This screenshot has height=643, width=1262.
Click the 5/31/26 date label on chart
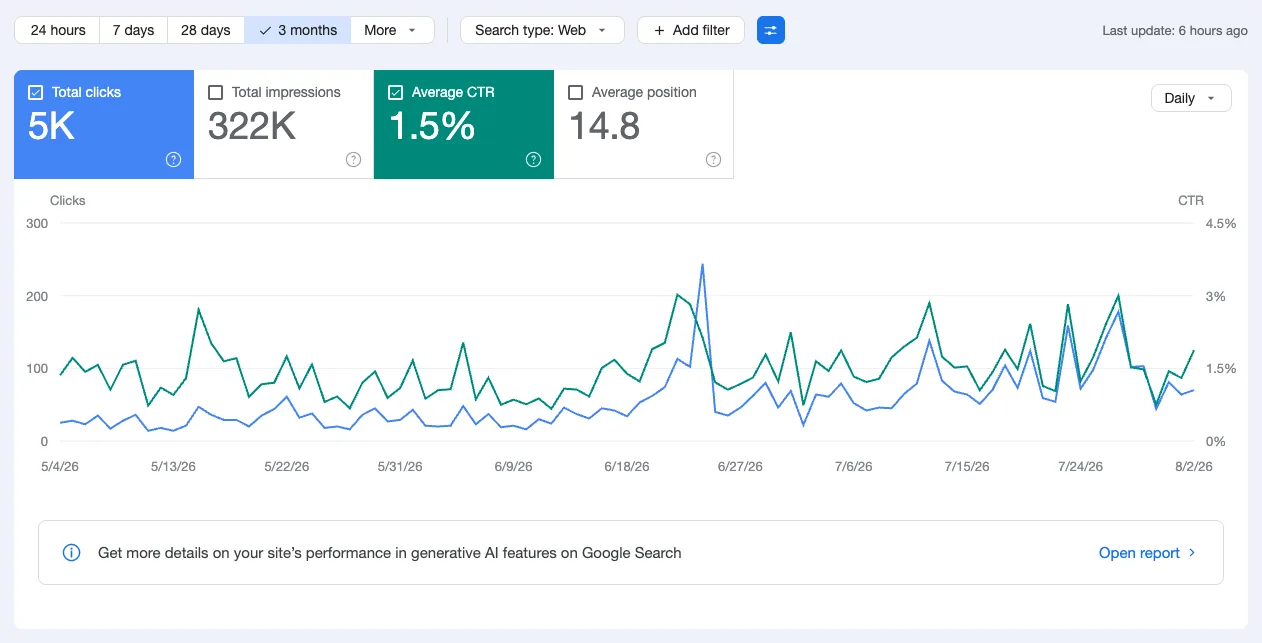coord(401,467)
